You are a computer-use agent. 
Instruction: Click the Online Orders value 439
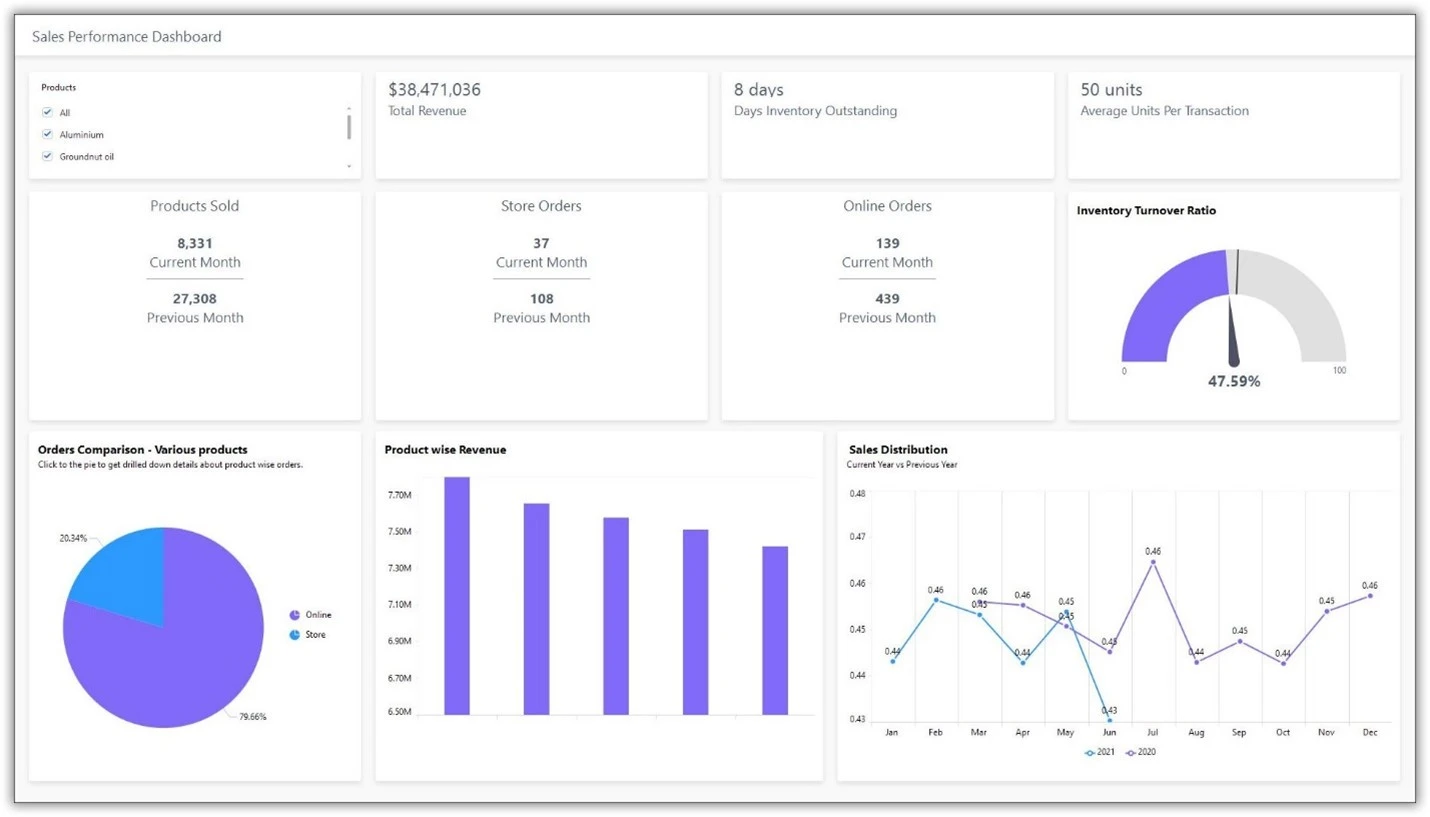887,298
